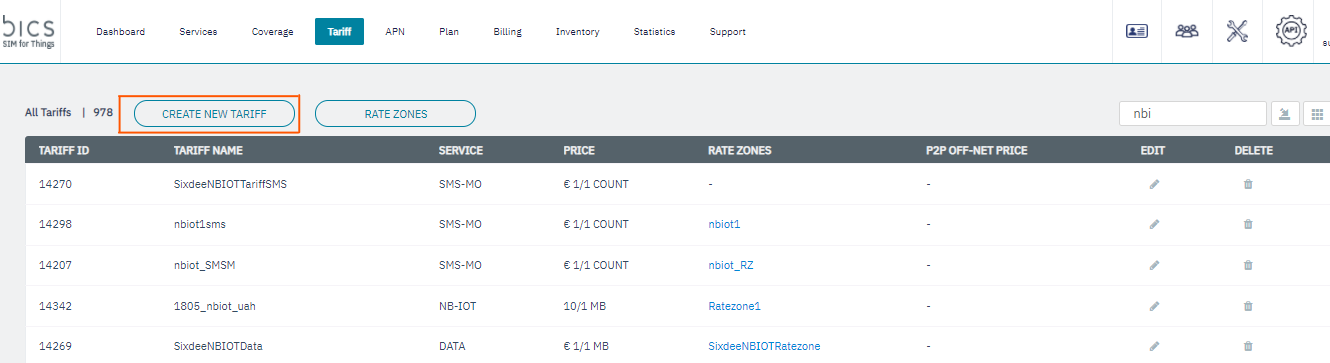The height and width of the screenshot is (363, 1330).
Task: Edit the 1805_nbiot_uah tariff pencil icon
Action: [x=1154, y=306]
